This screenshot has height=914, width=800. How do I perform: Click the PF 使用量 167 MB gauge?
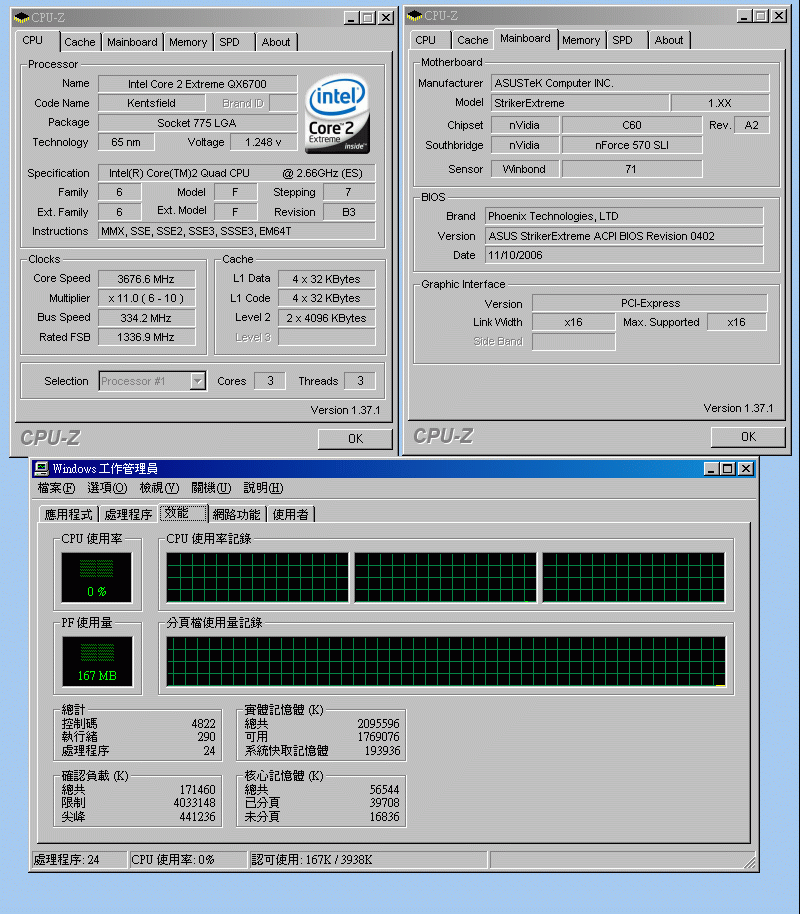click(x=97, y=662)
